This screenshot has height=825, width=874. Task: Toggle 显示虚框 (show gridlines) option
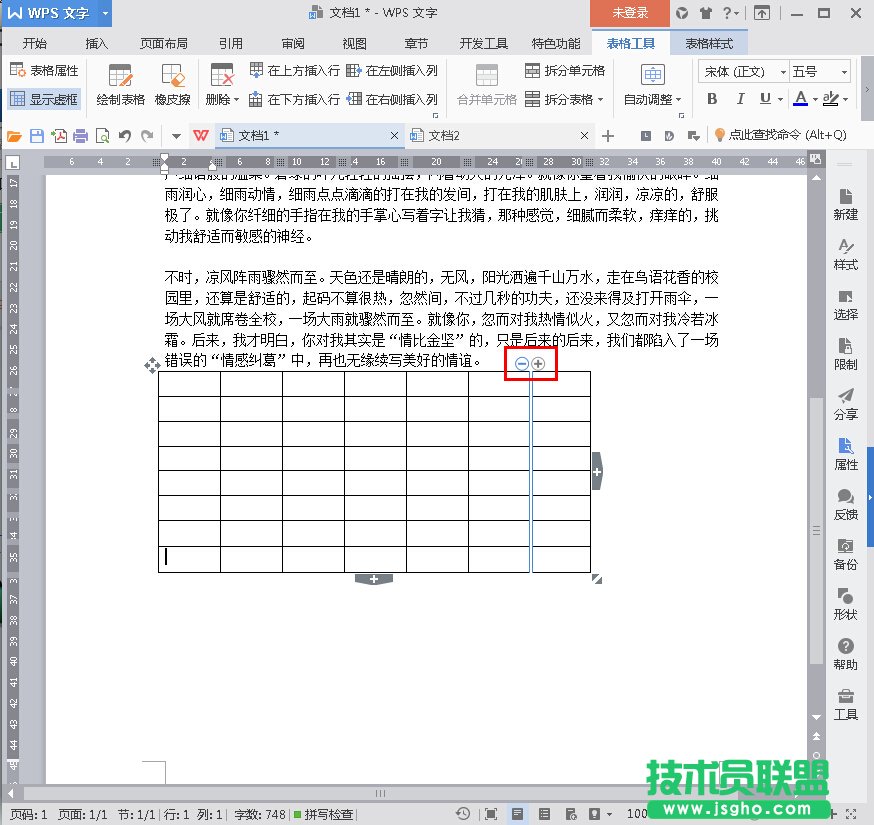(x=43, y=99)
